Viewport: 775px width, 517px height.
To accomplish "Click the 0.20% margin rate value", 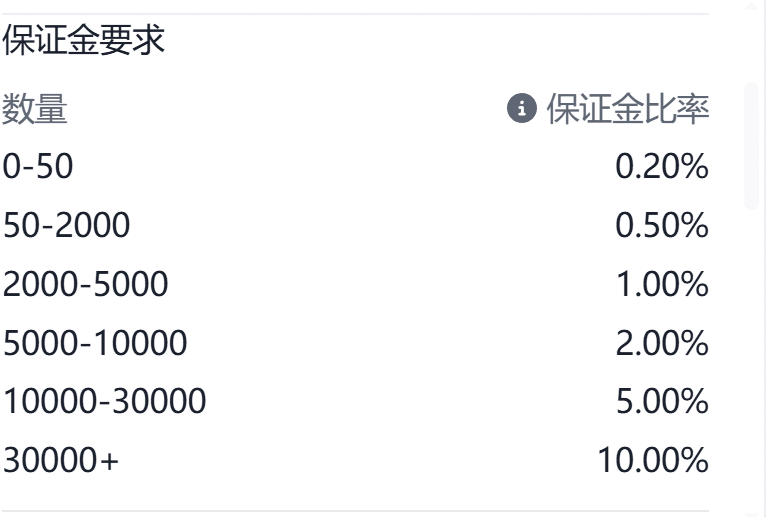I will pyautogui.click(x=661, y=166).
